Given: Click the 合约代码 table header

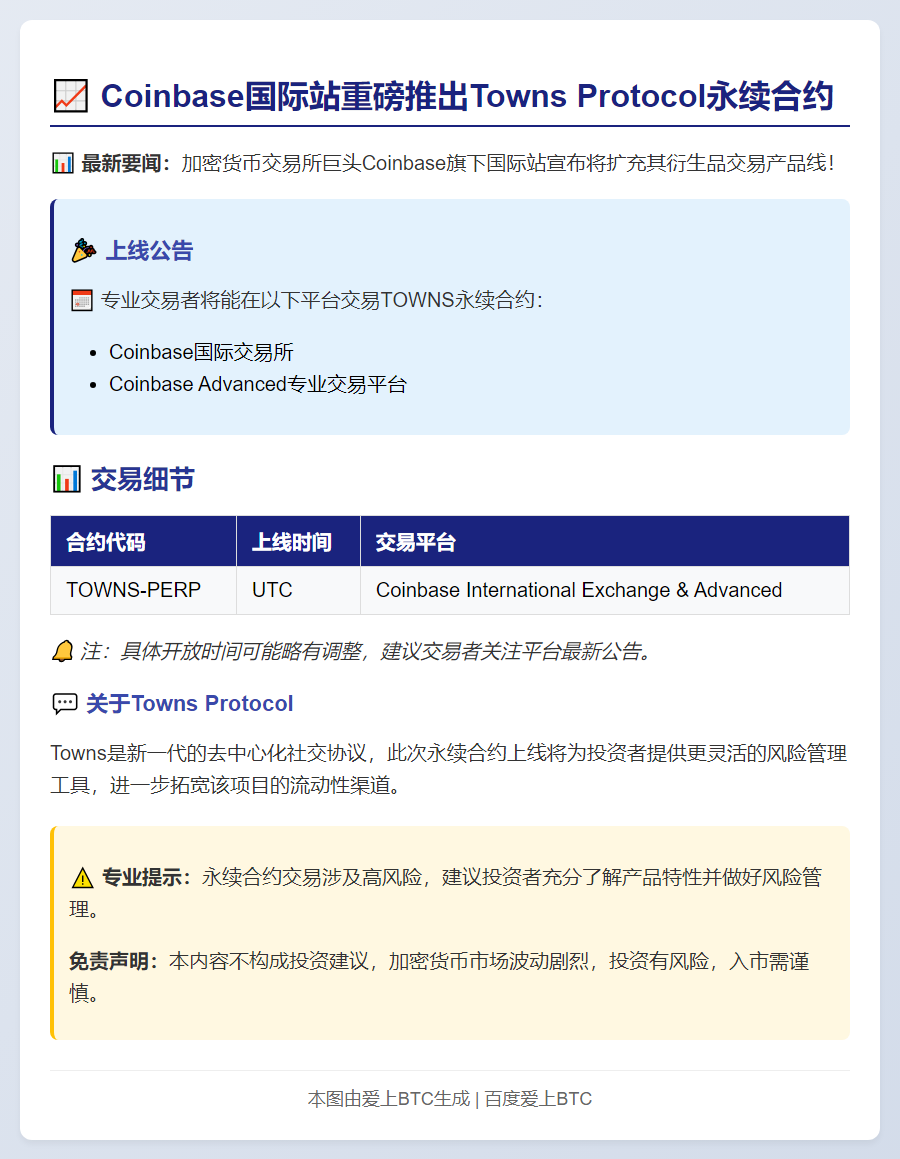Looking at the screenshot, I should click(143, 541).
